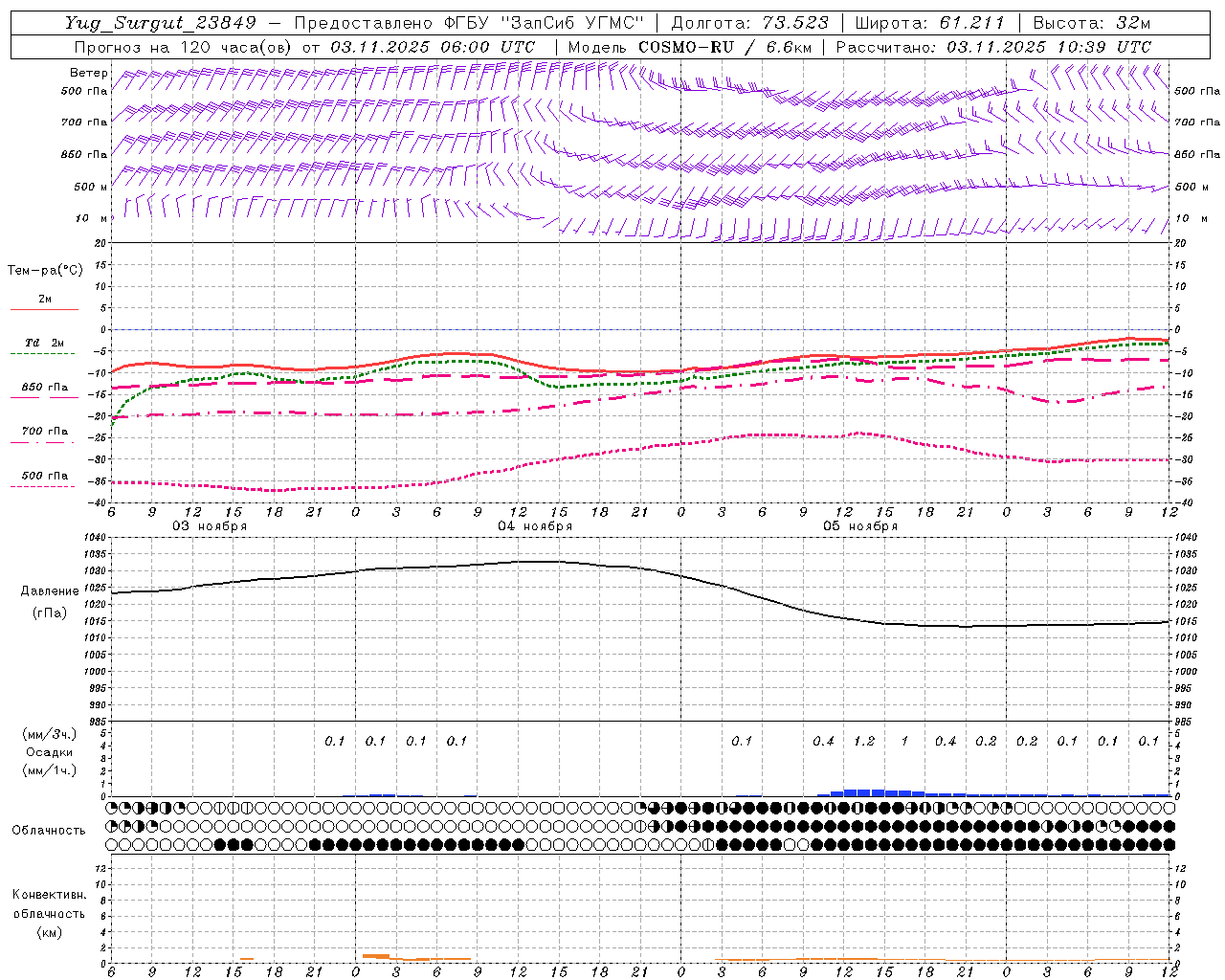Click the Модель COSMO-RU / 6.6км label
The height and width of the screenshot is (980, 1225).
[x=690, y=47]
